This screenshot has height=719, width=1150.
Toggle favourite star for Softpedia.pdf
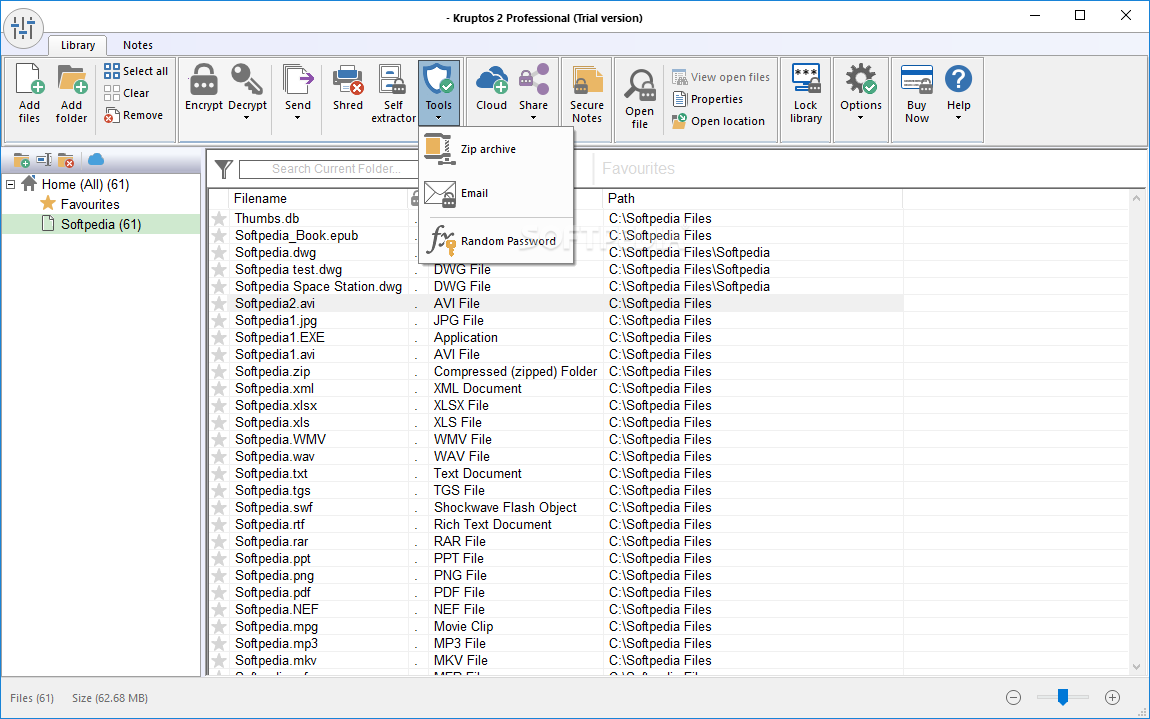coord(219,593)
